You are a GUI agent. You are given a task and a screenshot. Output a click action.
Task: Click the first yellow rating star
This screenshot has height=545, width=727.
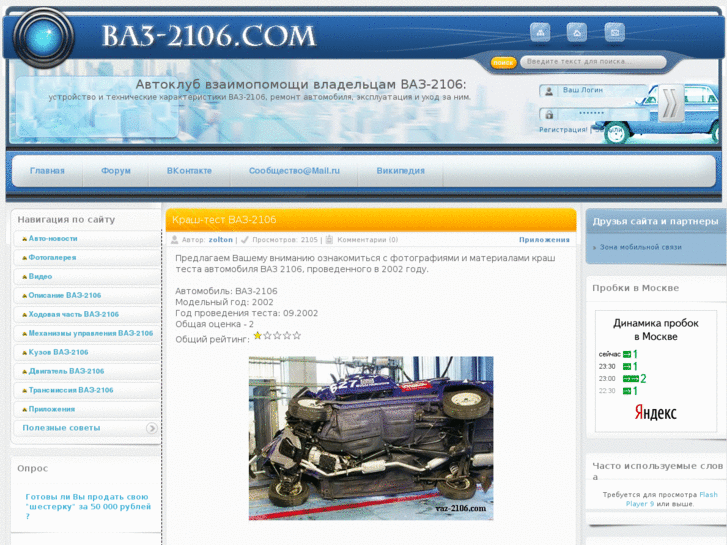(x=257, y=335)
